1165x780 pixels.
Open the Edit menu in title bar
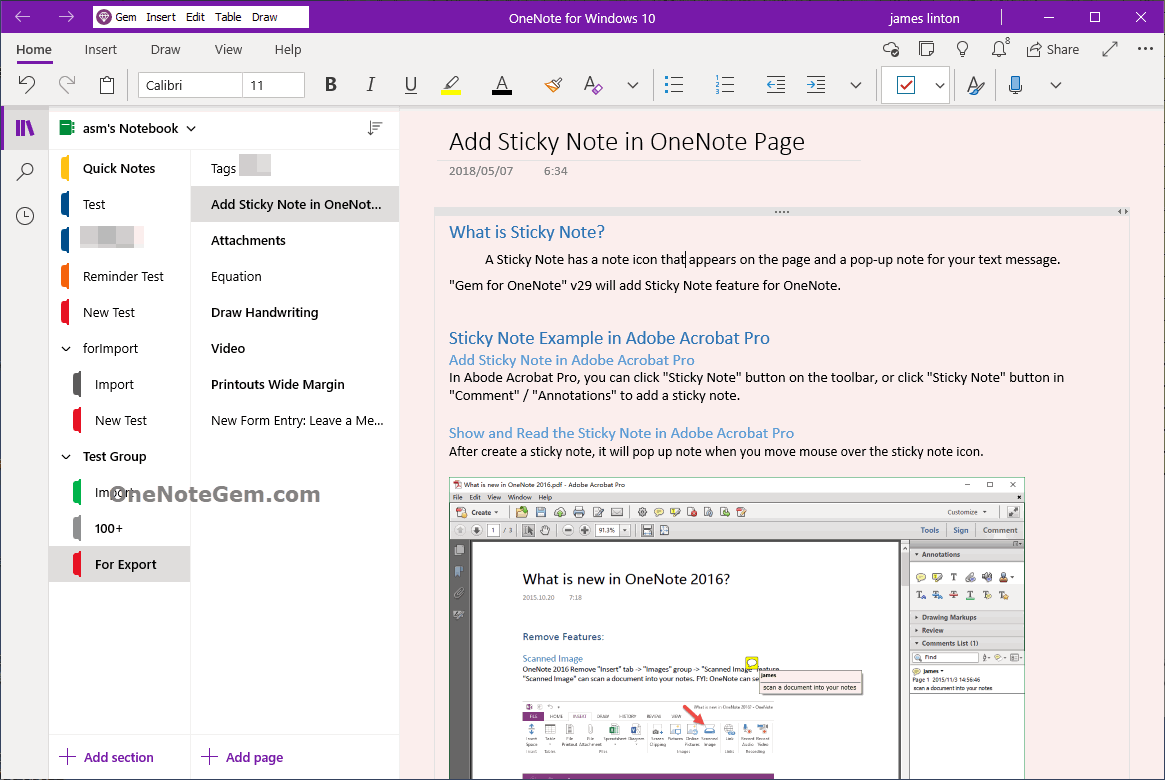pos(195,17)
